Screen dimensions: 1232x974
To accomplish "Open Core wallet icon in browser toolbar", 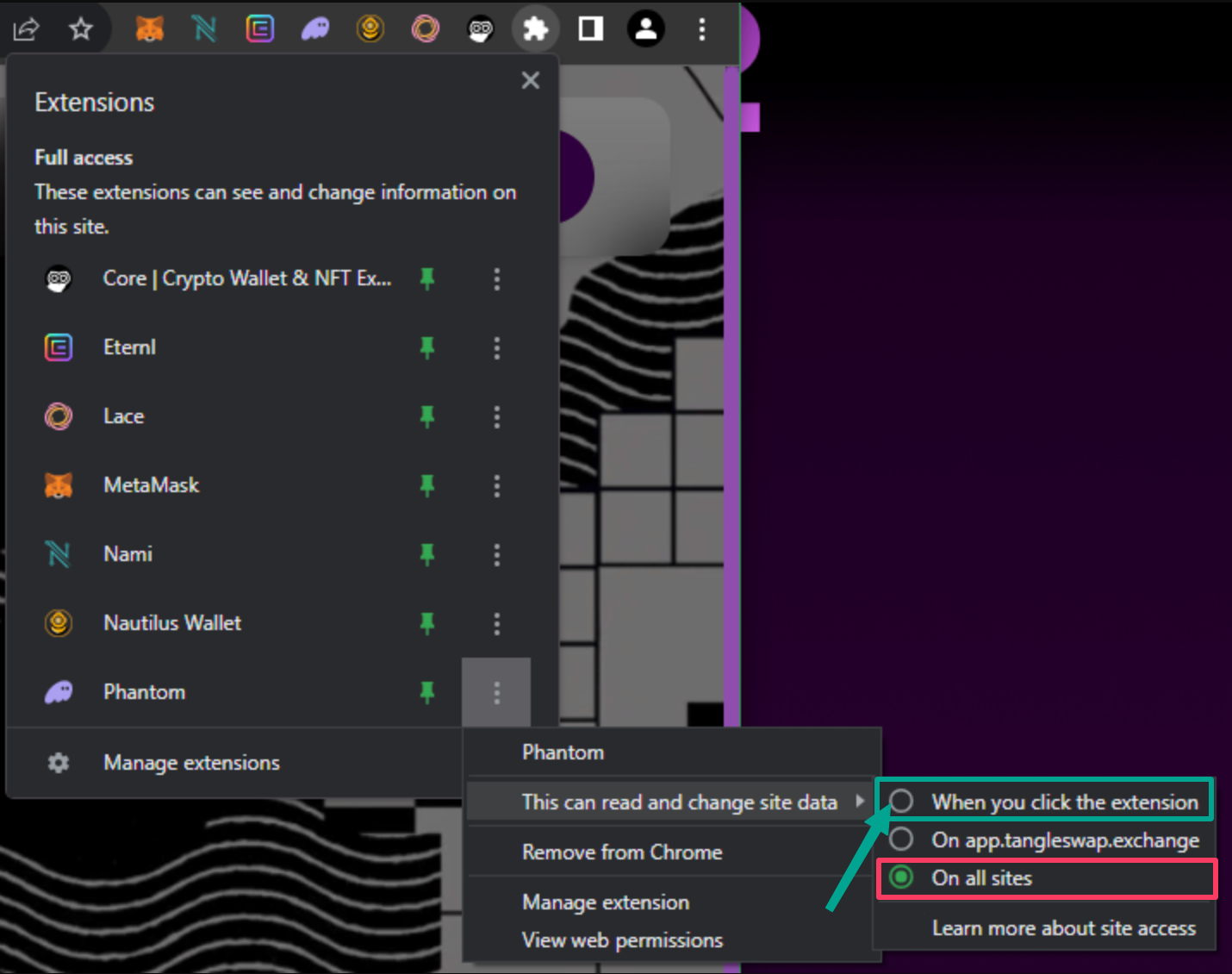I will [481, 29].
